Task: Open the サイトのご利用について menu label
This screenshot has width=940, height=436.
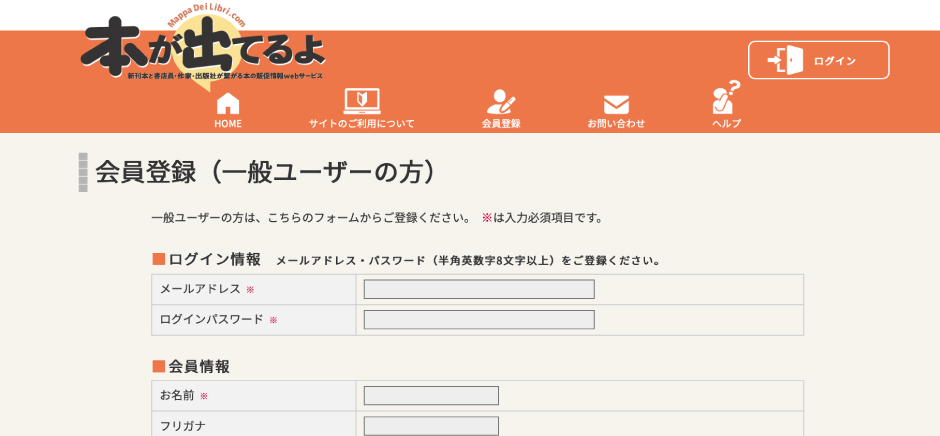Action: click(361, 124)
